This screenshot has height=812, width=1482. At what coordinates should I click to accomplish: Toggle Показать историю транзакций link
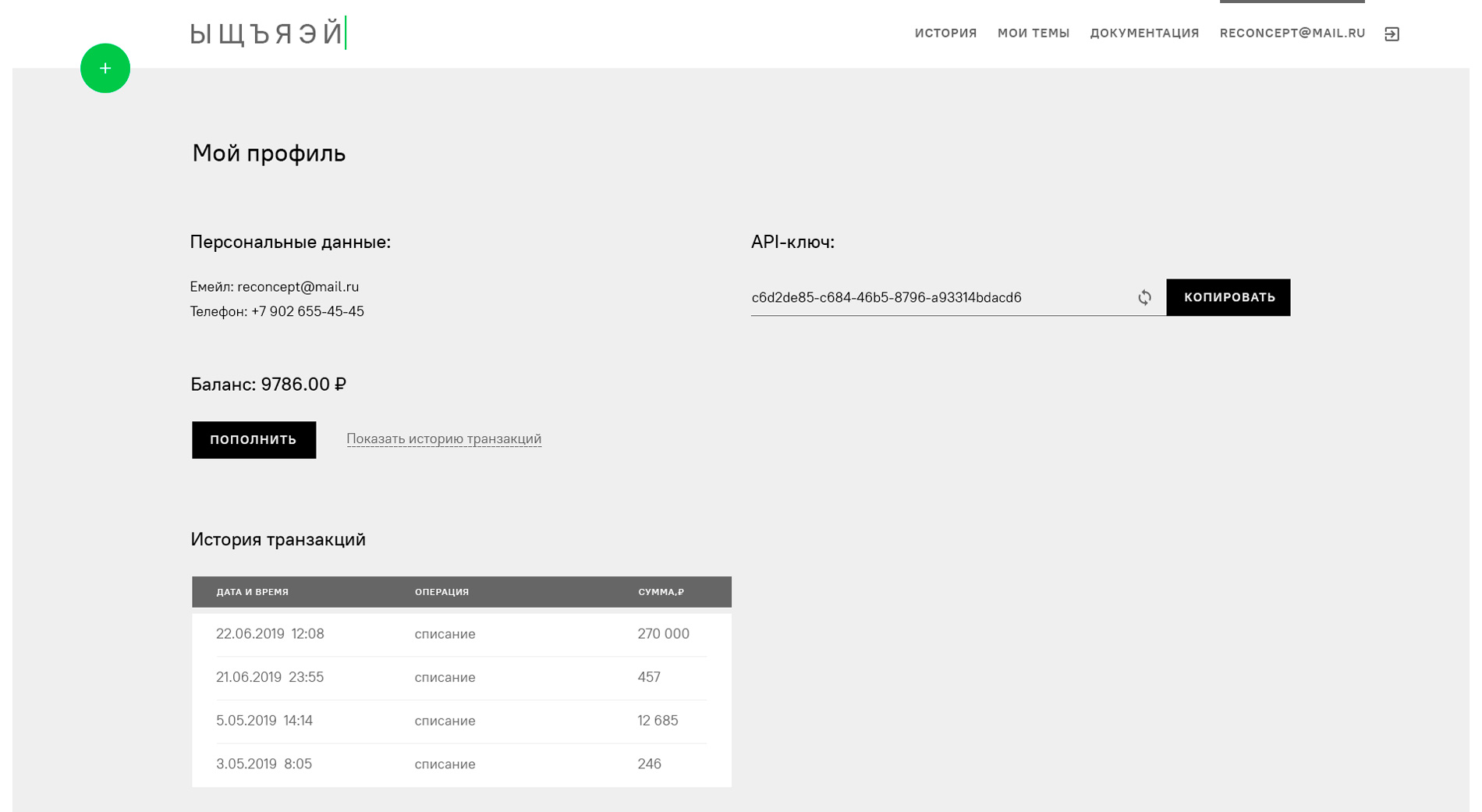(x=443, y=439)
